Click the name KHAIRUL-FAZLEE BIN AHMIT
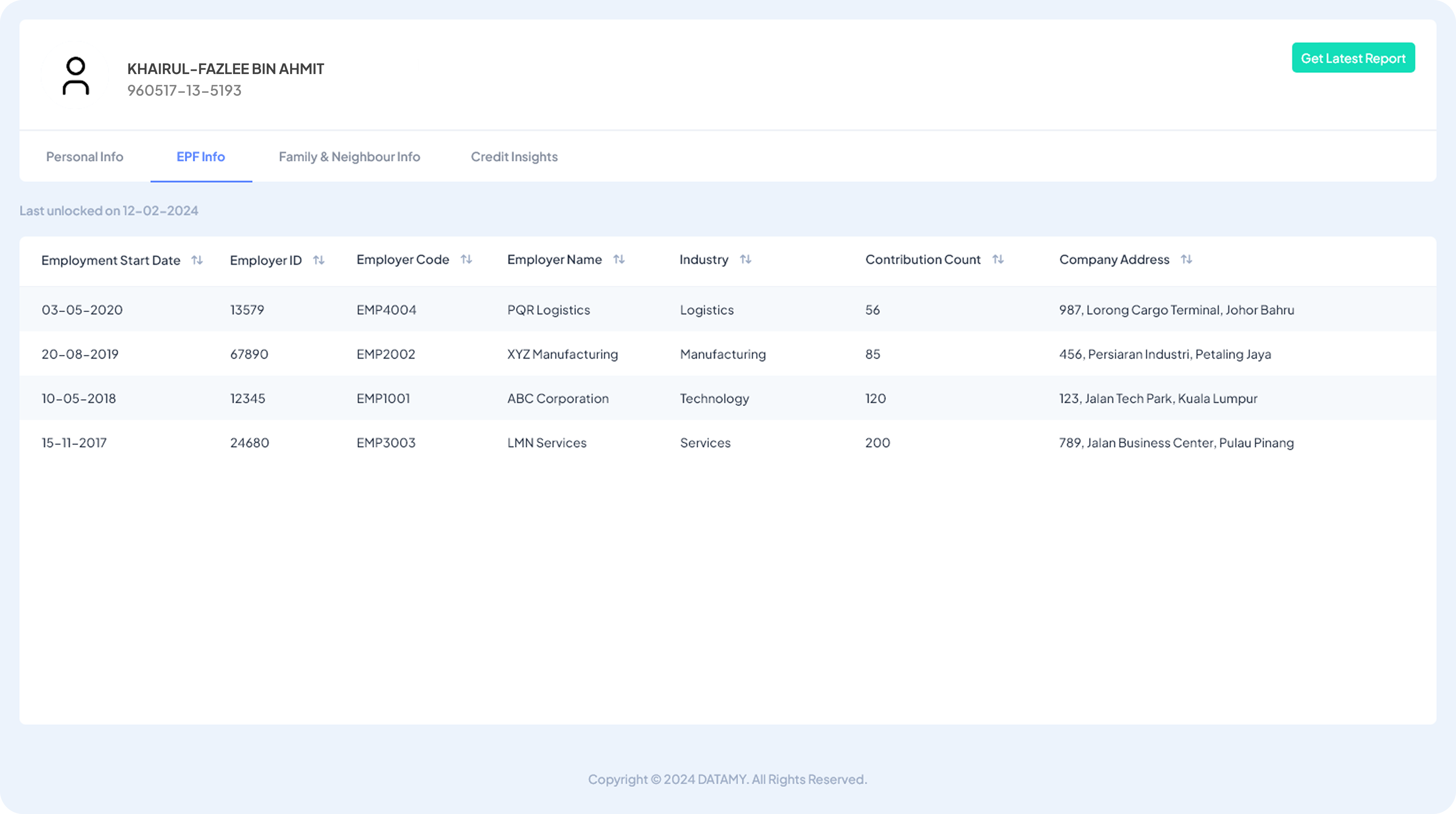Screen dimensions: 1456x814 coord(225,68)
